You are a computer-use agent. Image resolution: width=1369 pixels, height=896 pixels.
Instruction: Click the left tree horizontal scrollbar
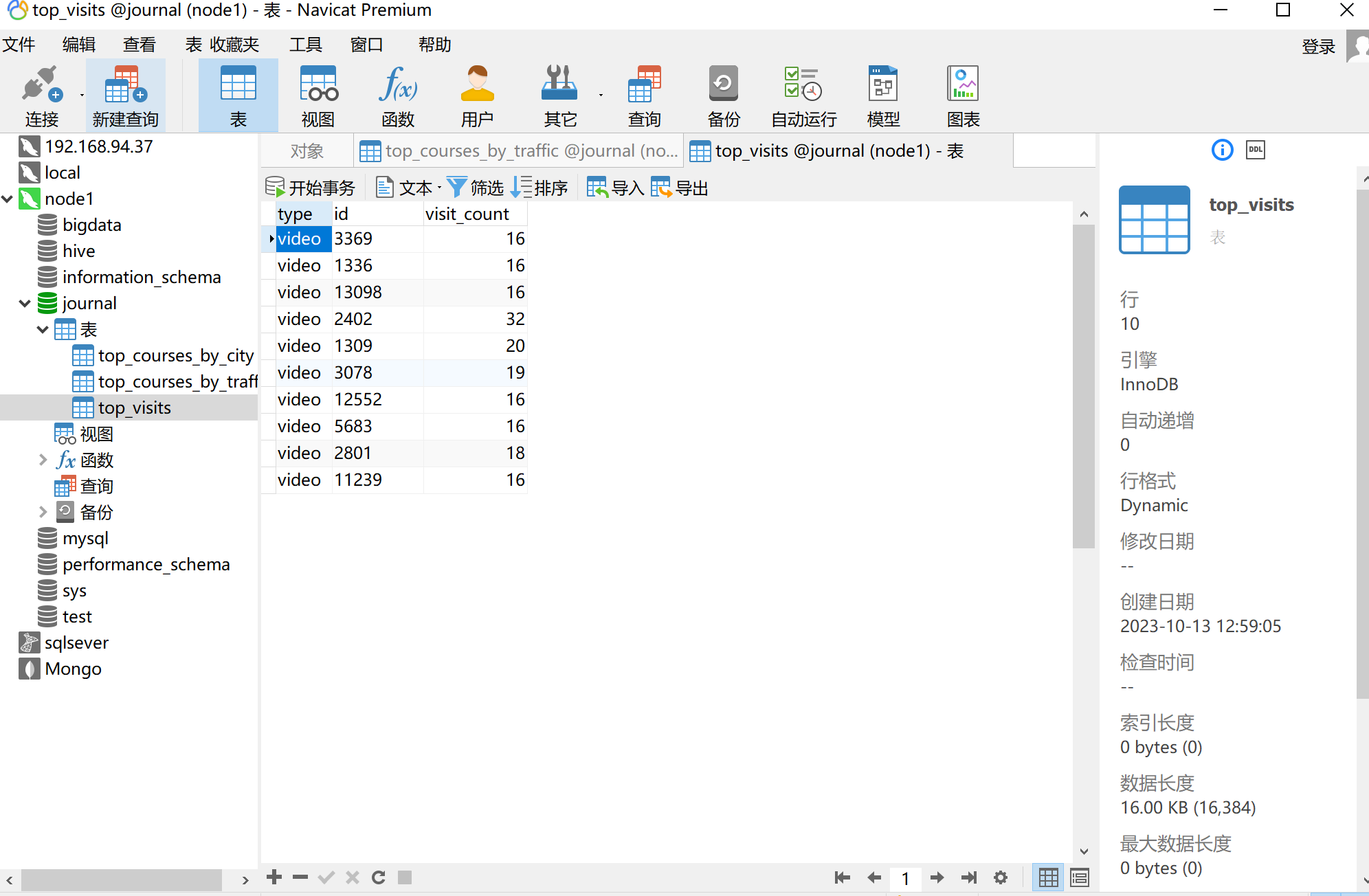click(121, 880)
